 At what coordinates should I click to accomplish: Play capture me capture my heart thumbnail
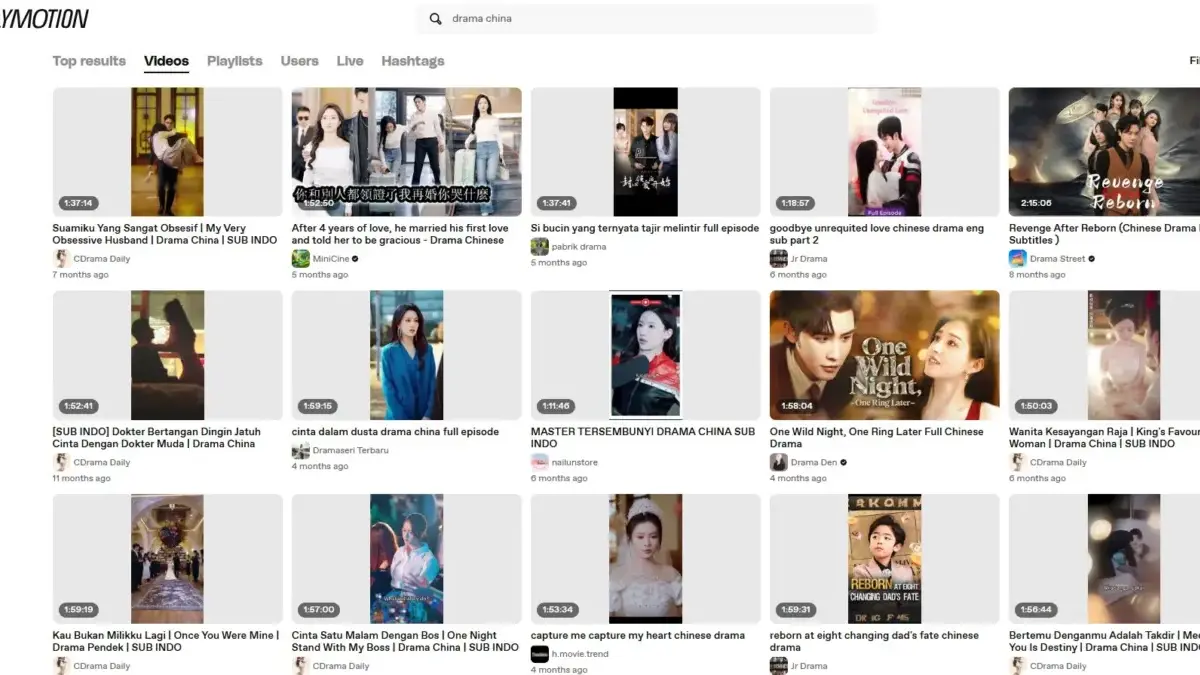pos(645,559)
